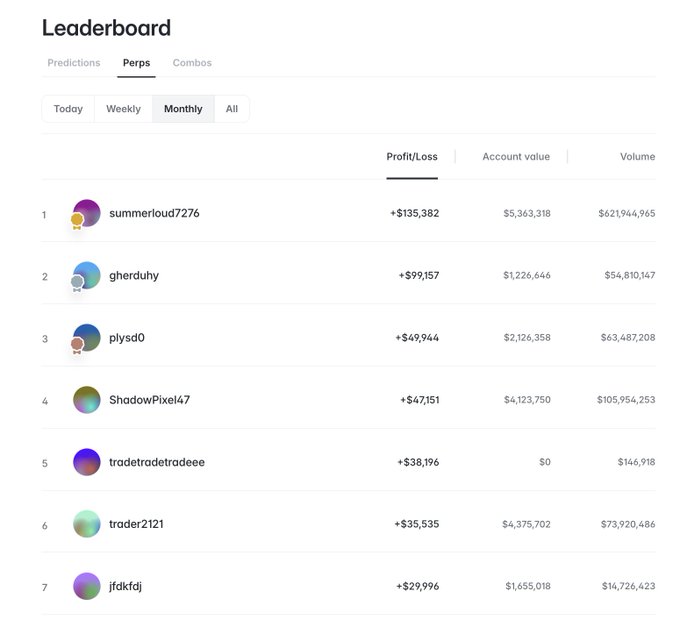Click the +$49,944 profit value
Viewport: 680px width, 634px height.
[417, 338]
